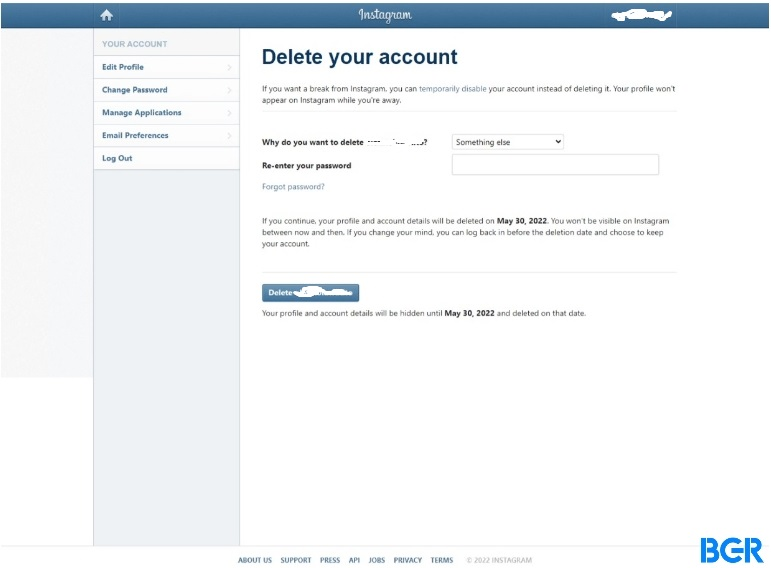Click chevron beside Email Preferences

click(230, 135)
